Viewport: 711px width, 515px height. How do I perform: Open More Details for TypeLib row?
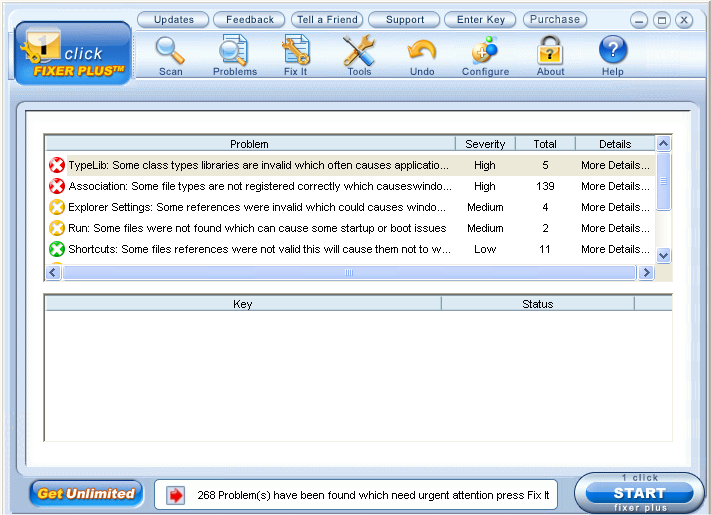click(615, 165)
